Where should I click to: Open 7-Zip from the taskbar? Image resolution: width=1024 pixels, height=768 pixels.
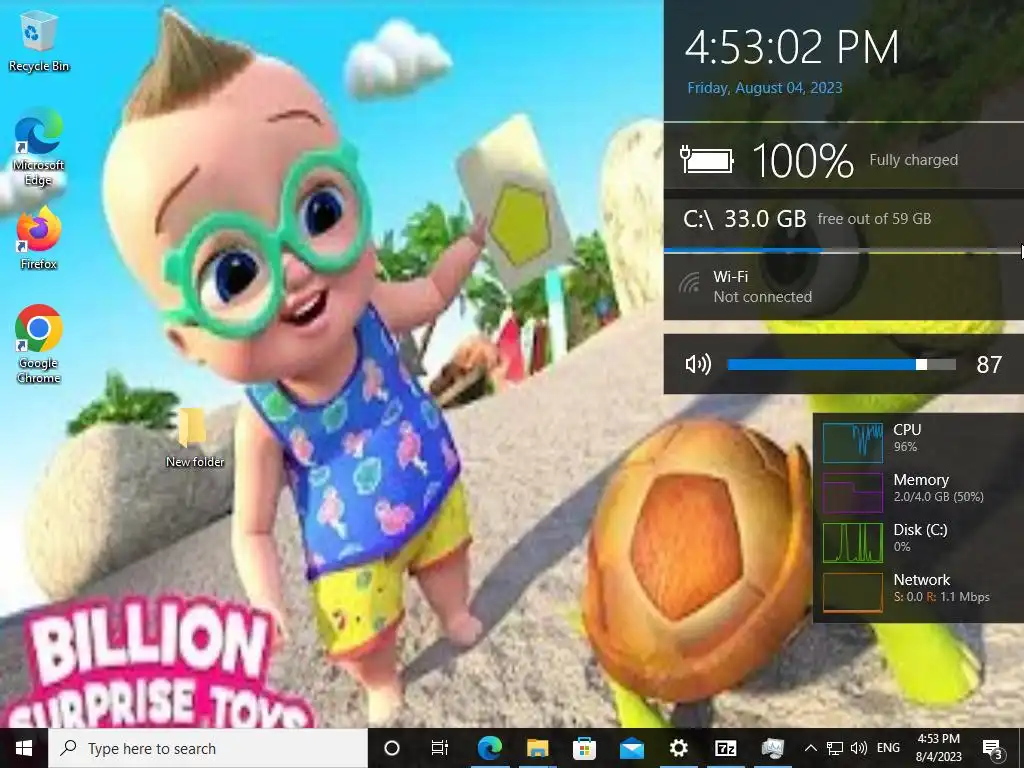point(726,748)
